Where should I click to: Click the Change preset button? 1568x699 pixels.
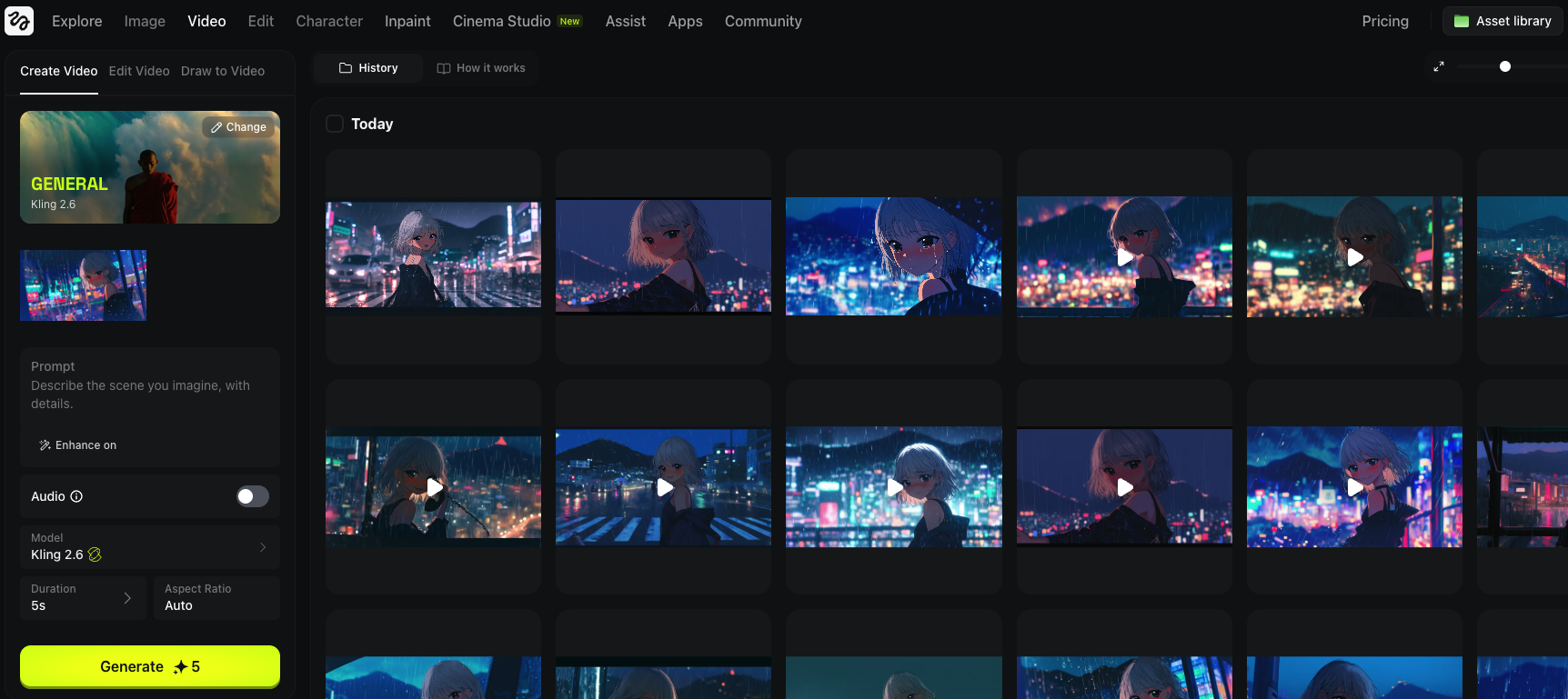coord(238,127)
